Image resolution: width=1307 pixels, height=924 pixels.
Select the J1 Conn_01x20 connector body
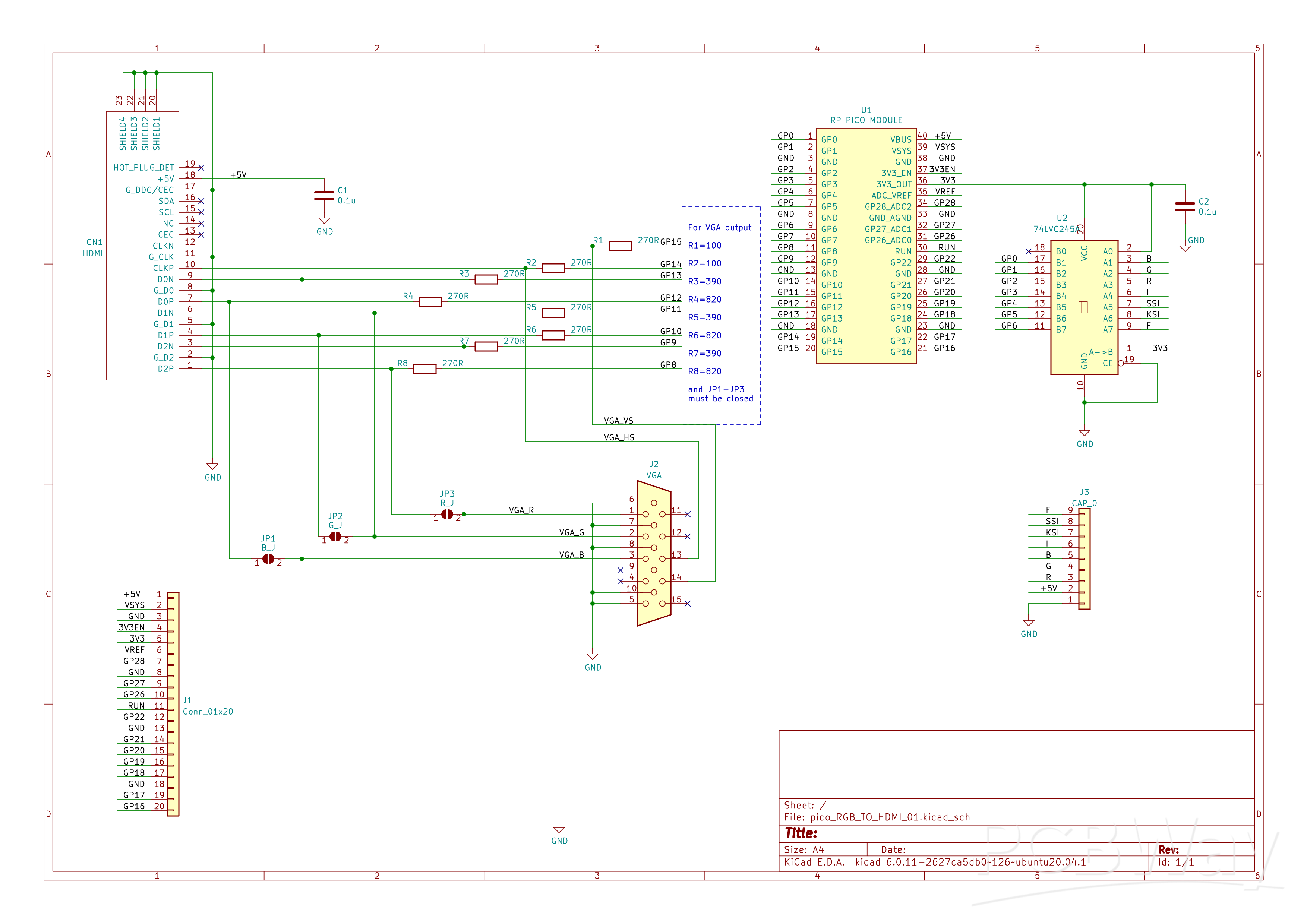point(173,704)
